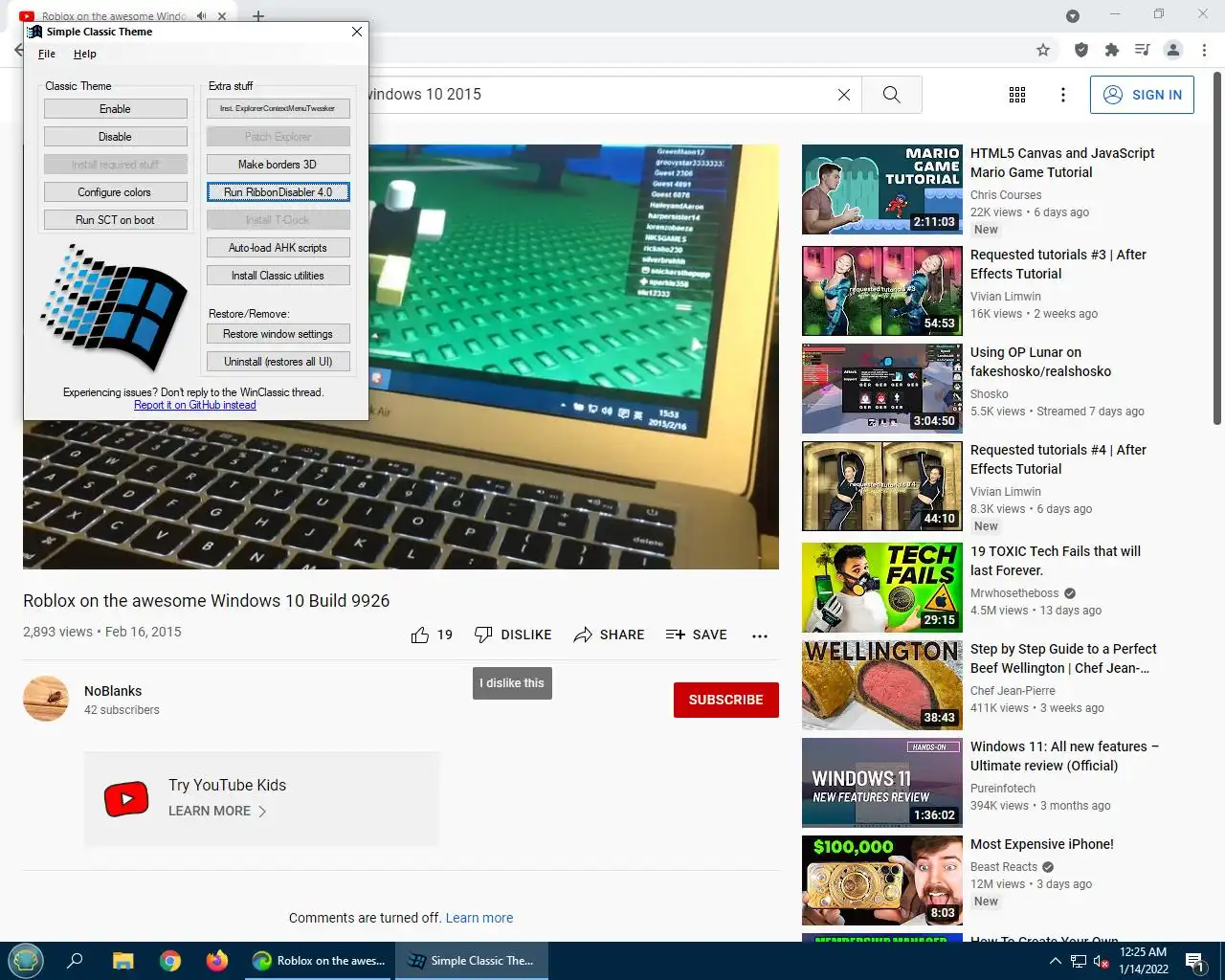
Task: Mute the tab via speaker icon
Action: coord(202,16)
